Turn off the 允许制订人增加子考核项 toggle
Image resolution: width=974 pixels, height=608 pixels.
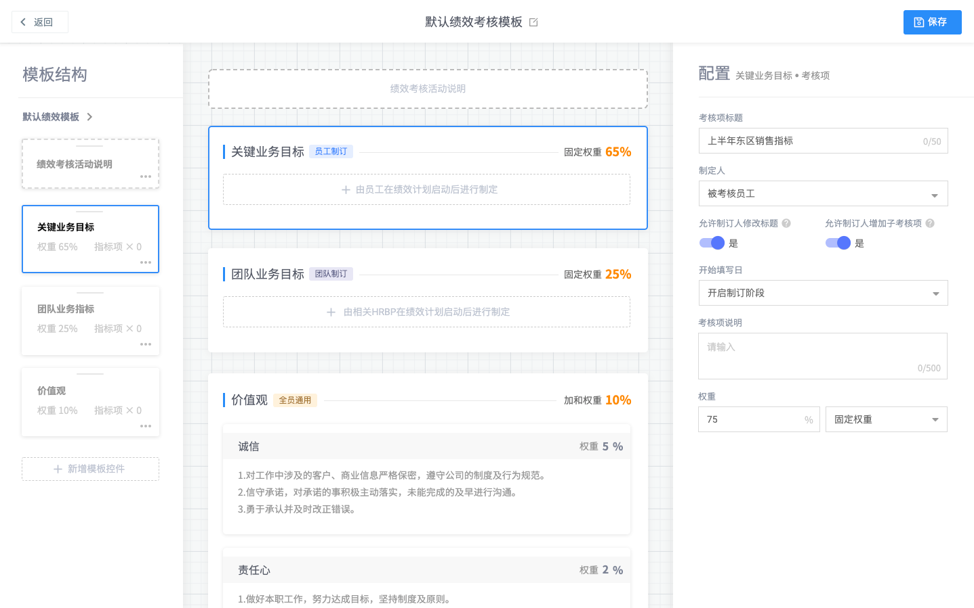coord(838,242)
